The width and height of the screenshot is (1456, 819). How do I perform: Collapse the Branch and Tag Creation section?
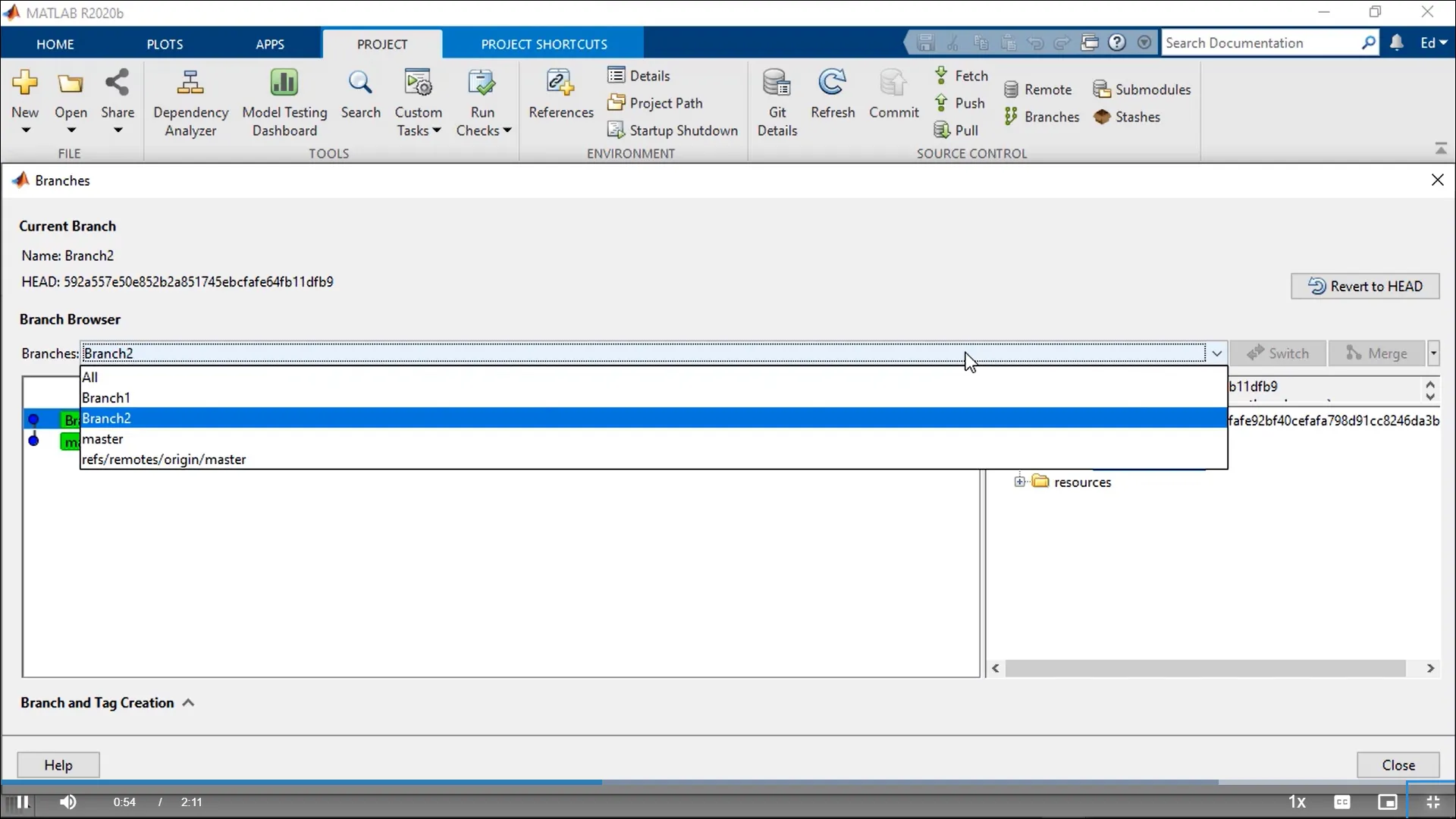tap(187, 703)
